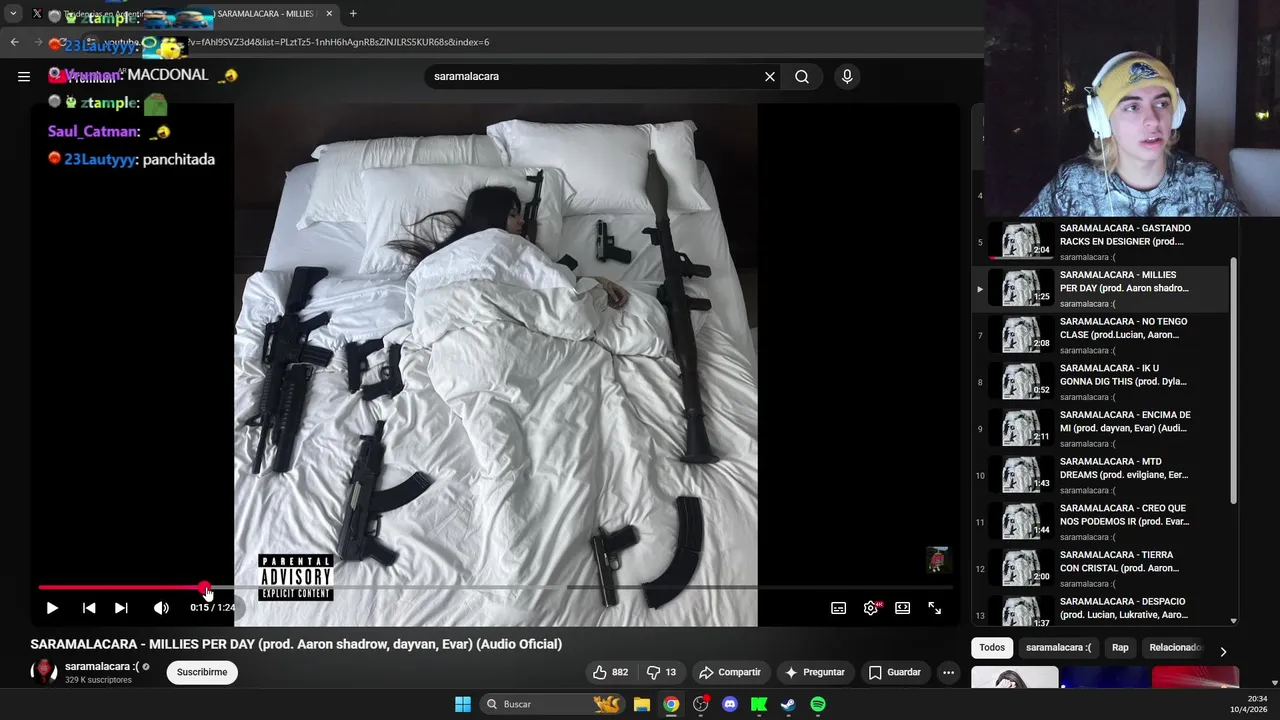Clear the saramalacara search text
1280x720 pixels.
(x=770, y=76)
